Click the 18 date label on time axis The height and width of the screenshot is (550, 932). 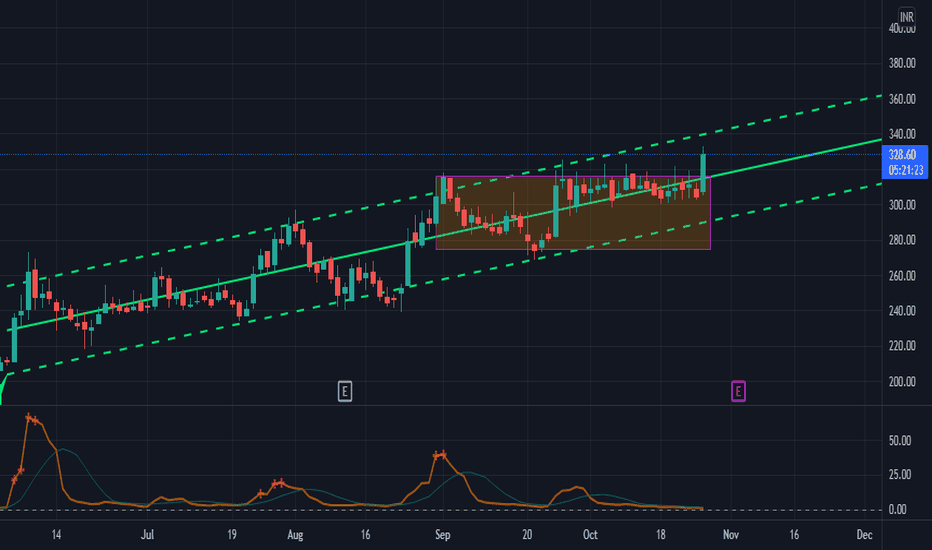click(660, 535)
